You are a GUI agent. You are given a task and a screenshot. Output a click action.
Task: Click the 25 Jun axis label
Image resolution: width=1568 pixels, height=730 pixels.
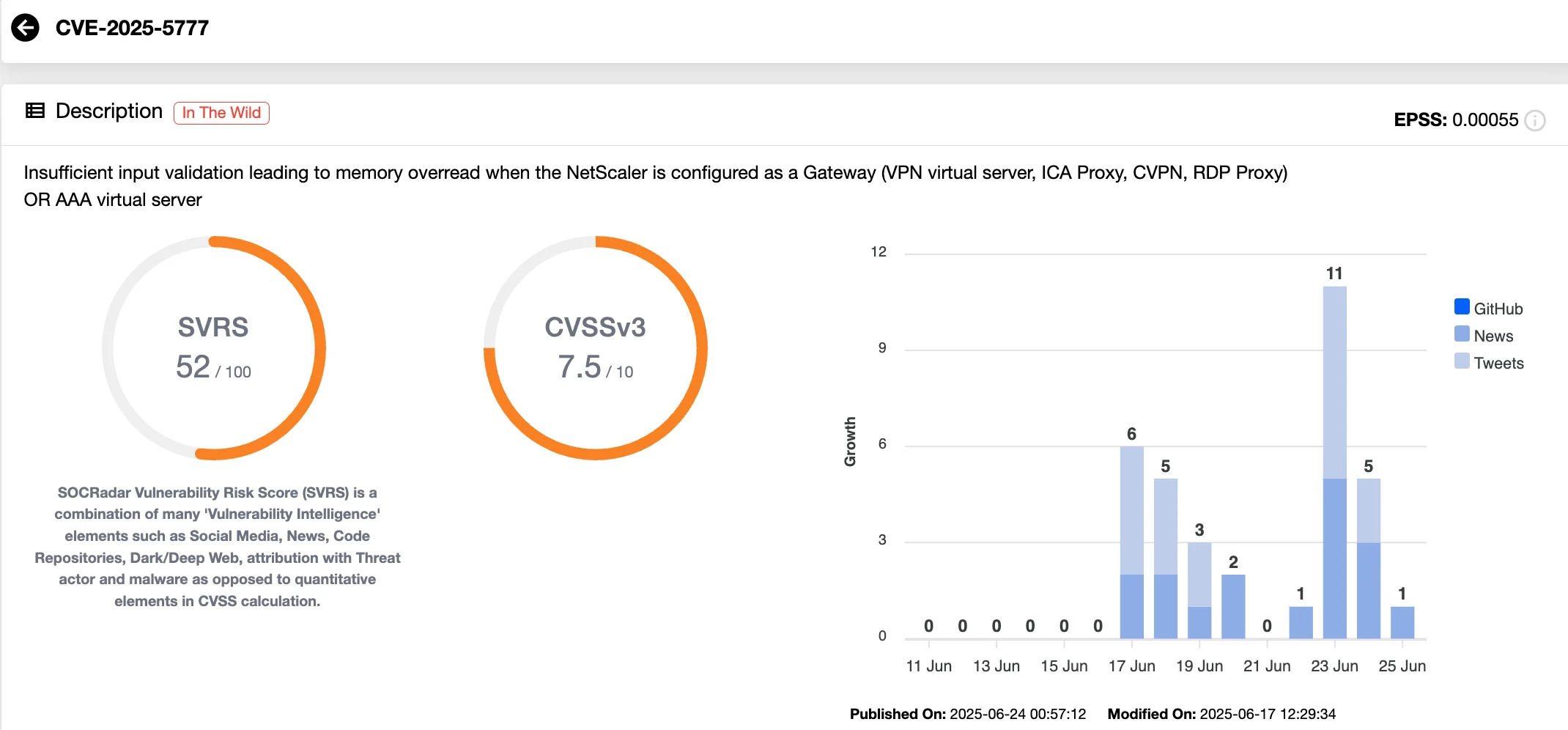(1402, 666)
